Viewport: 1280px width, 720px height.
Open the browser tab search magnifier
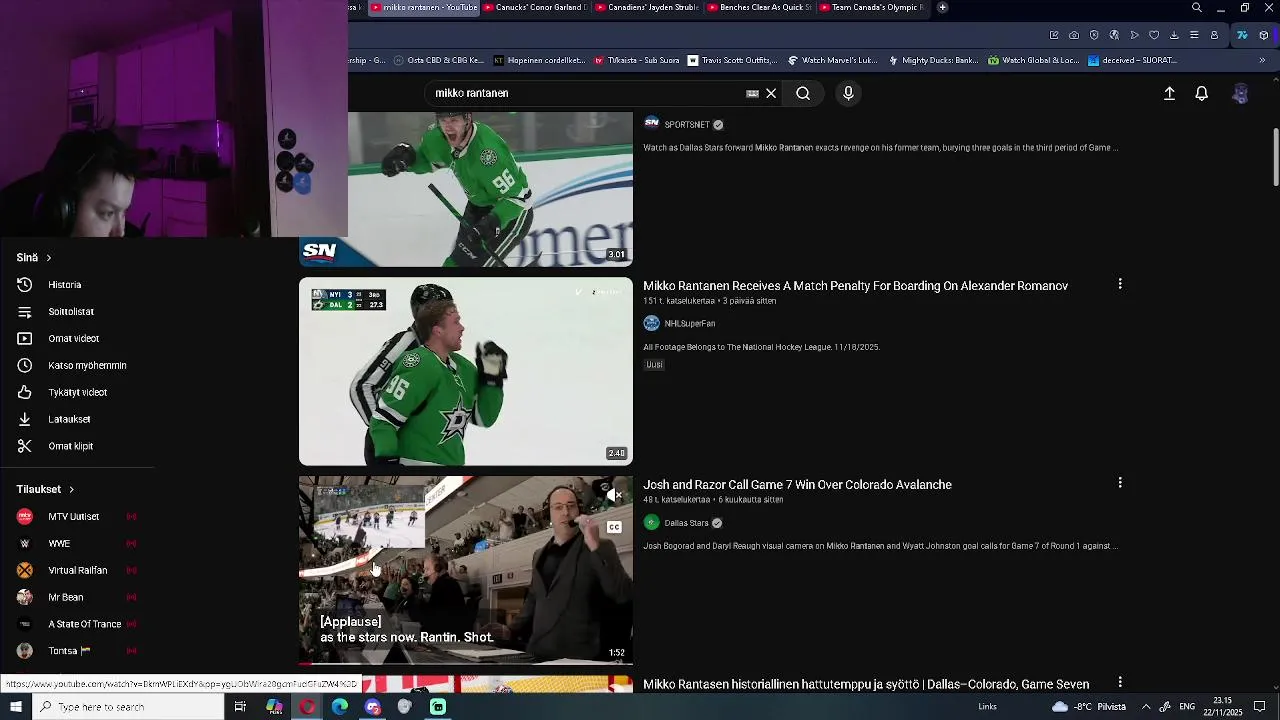pyautogui.click(x=1197, y=8)
